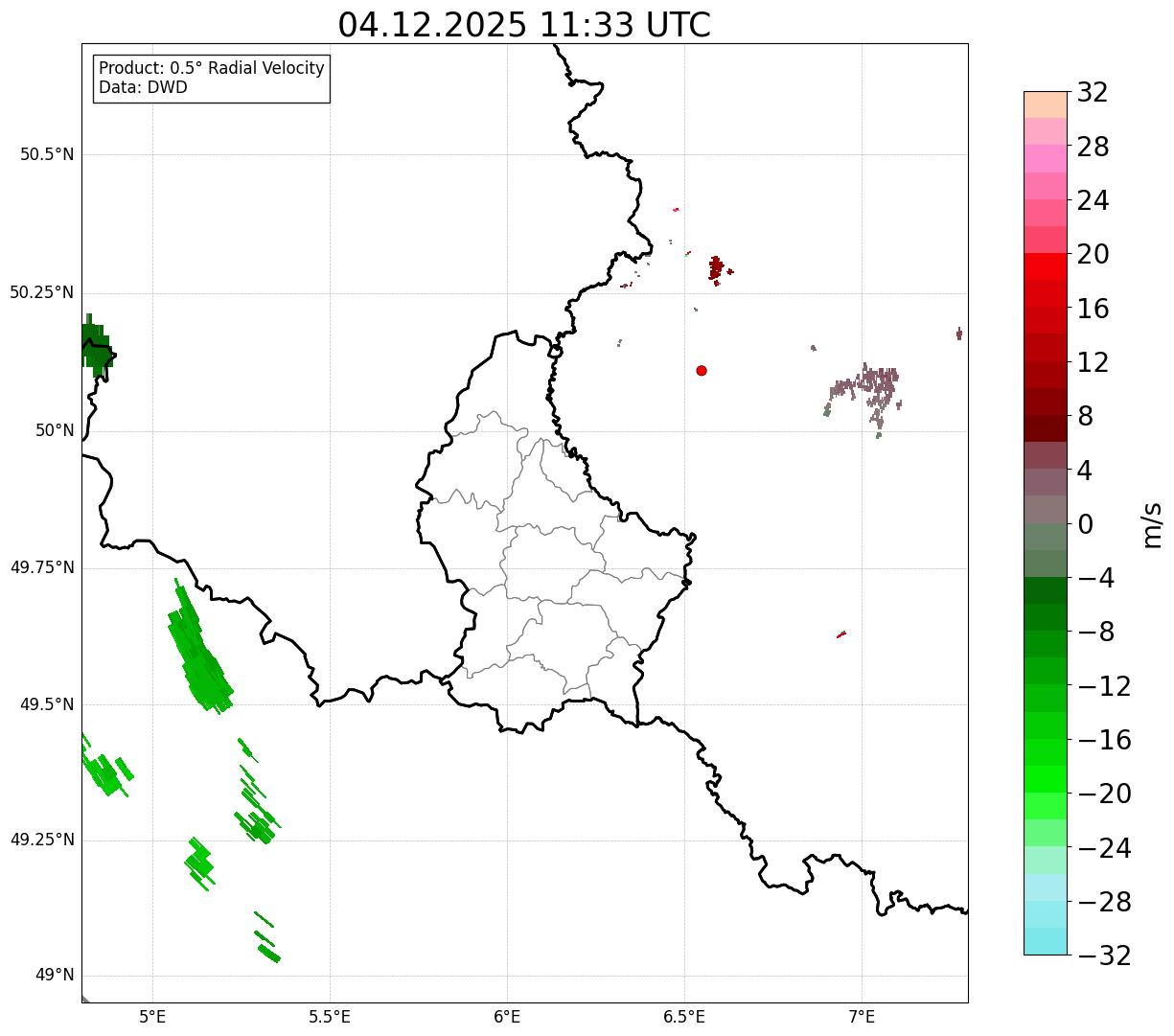Click the colorbar tick label −24
The height and width of the screenshot is (1036, 1174).
1104,848
